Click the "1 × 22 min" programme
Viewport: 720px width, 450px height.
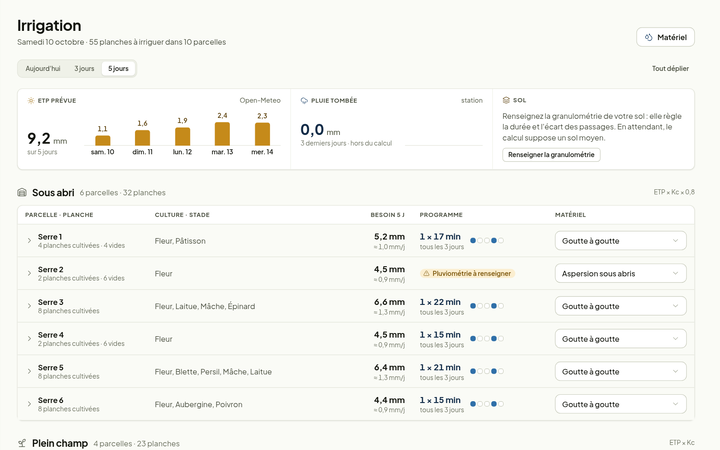440,302
